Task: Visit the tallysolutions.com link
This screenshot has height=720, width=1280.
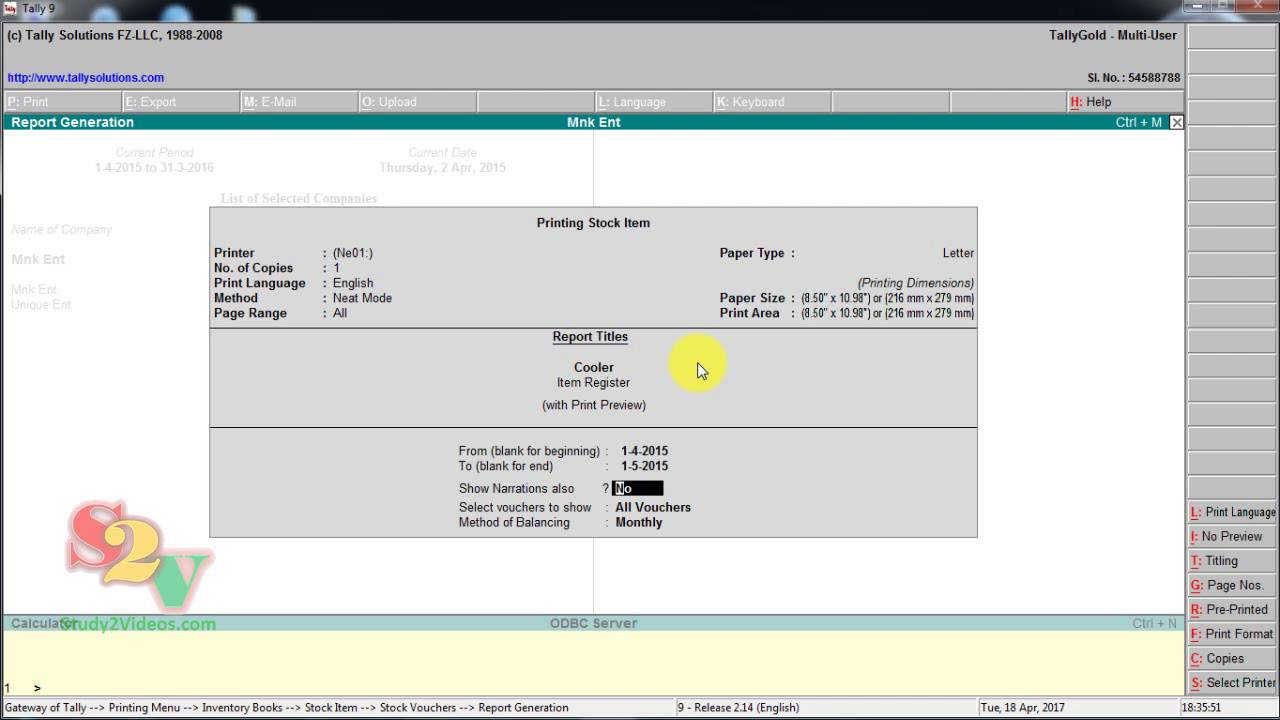Action: pos(86,78)
